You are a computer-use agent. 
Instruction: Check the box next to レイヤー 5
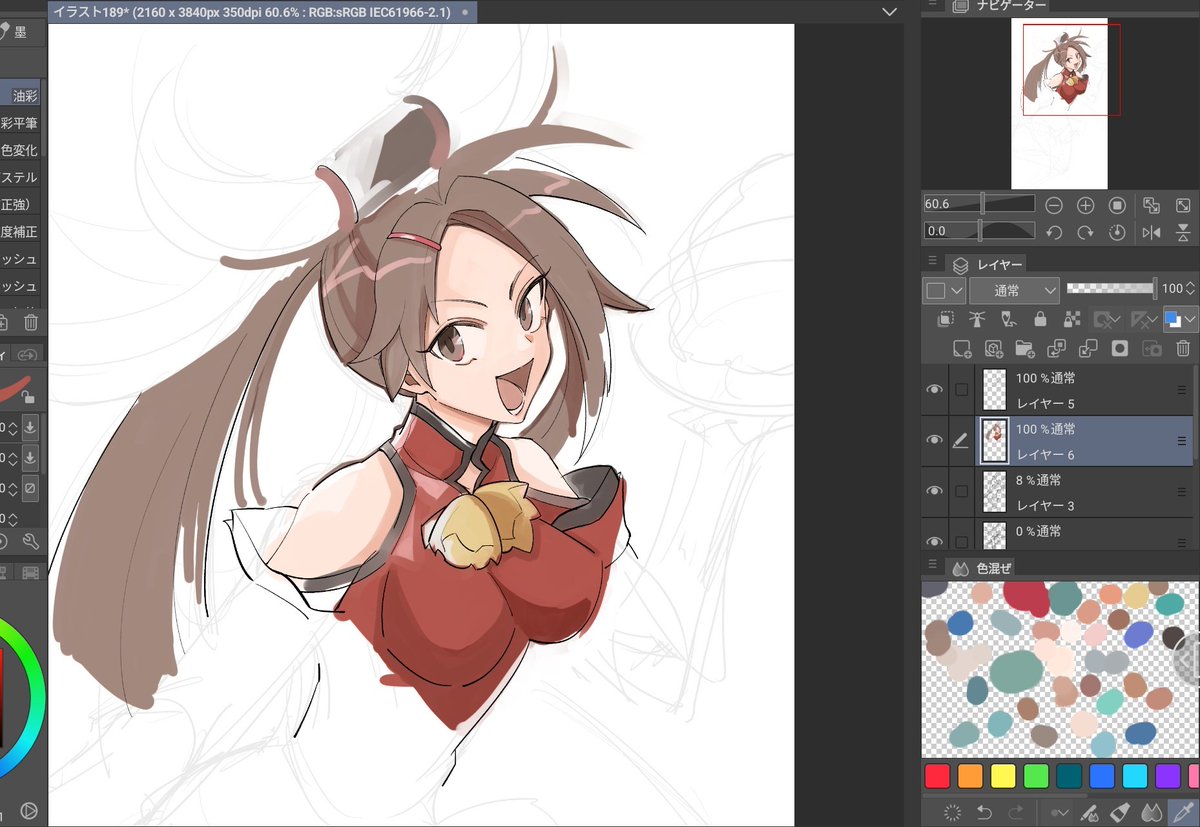pos(962,390)
